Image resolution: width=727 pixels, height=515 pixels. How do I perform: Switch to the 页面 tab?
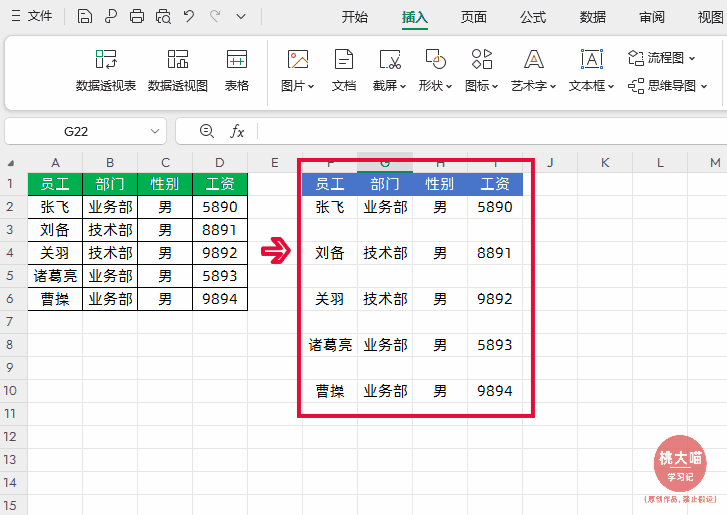pos(474,17)
